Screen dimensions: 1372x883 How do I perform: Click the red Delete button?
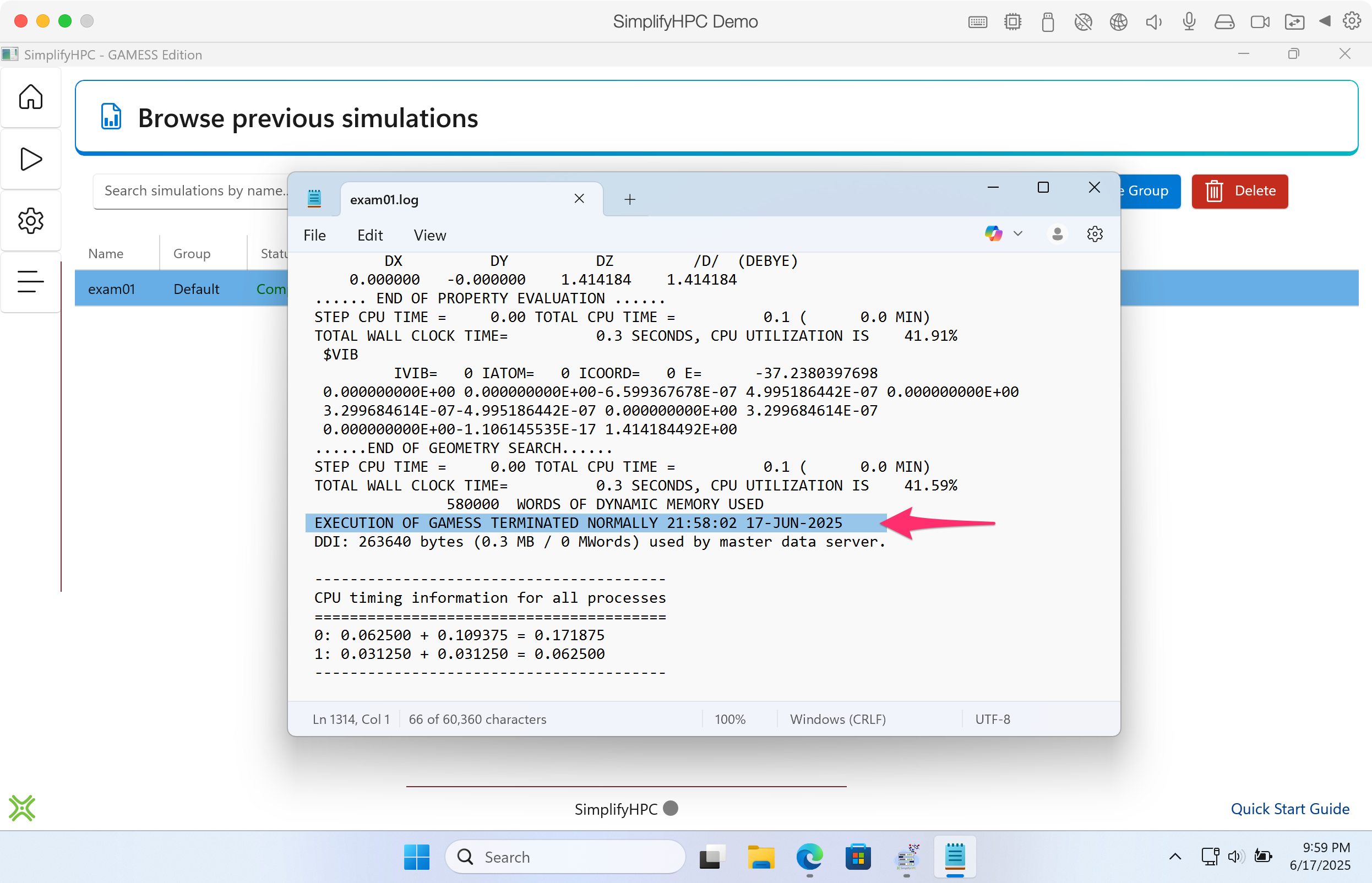[x=1239, y=191]
